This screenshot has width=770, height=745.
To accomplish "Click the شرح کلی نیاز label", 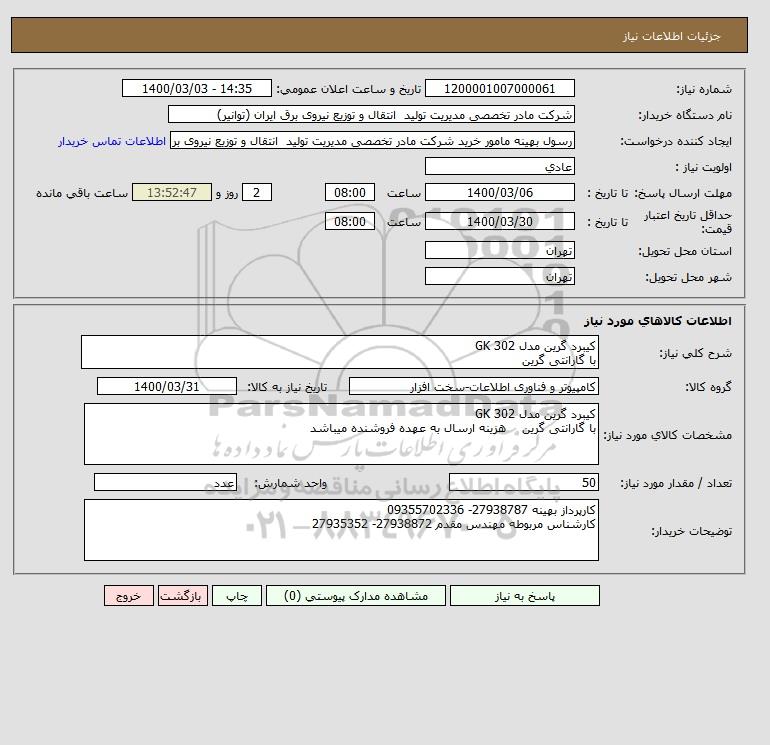I will 695,353.
